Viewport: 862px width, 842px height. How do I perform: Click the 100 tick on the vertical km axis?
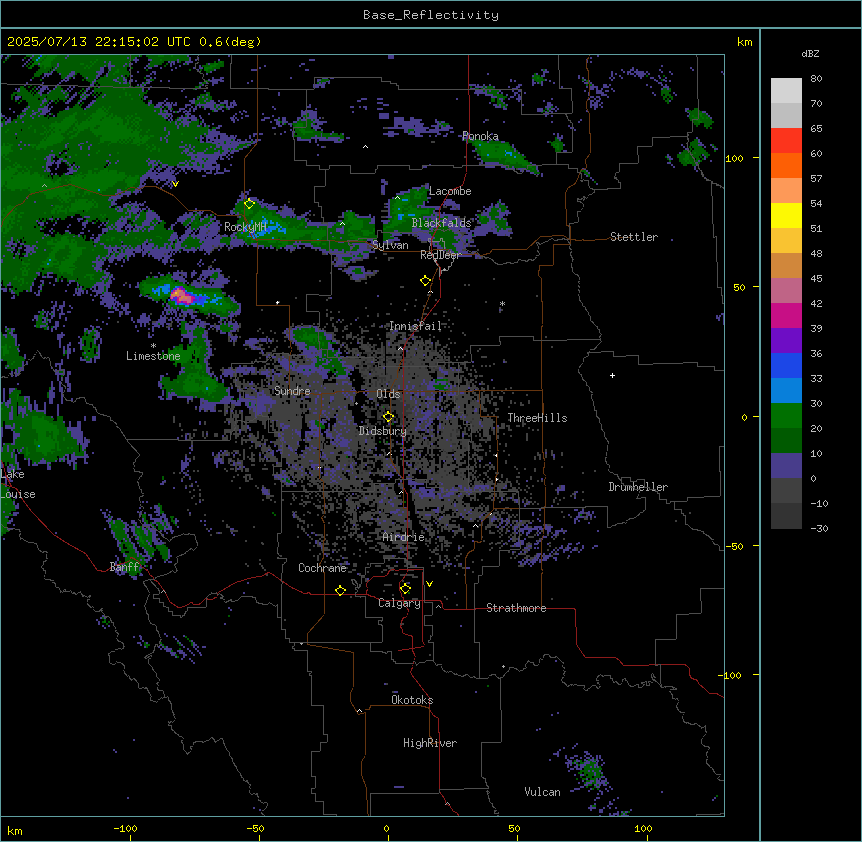734,158
